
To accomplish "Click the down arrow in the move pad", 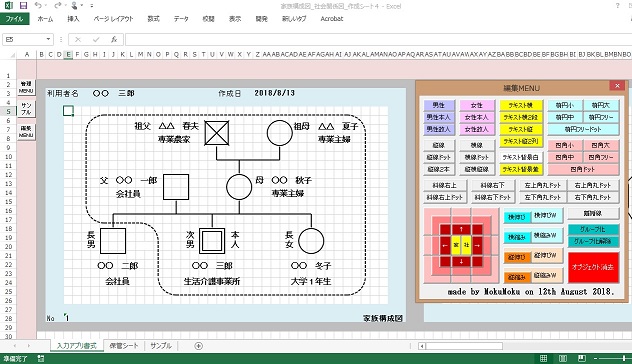I will 461,261.
